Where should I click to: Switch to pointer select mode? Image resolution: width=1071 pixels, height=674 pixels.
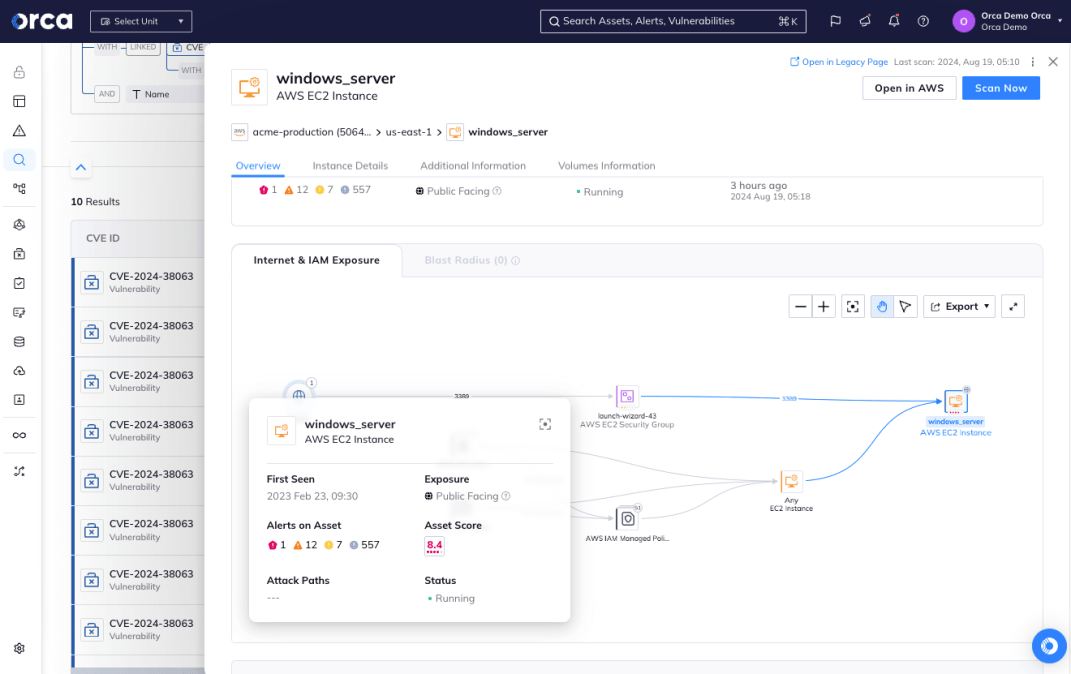point(905,307)
